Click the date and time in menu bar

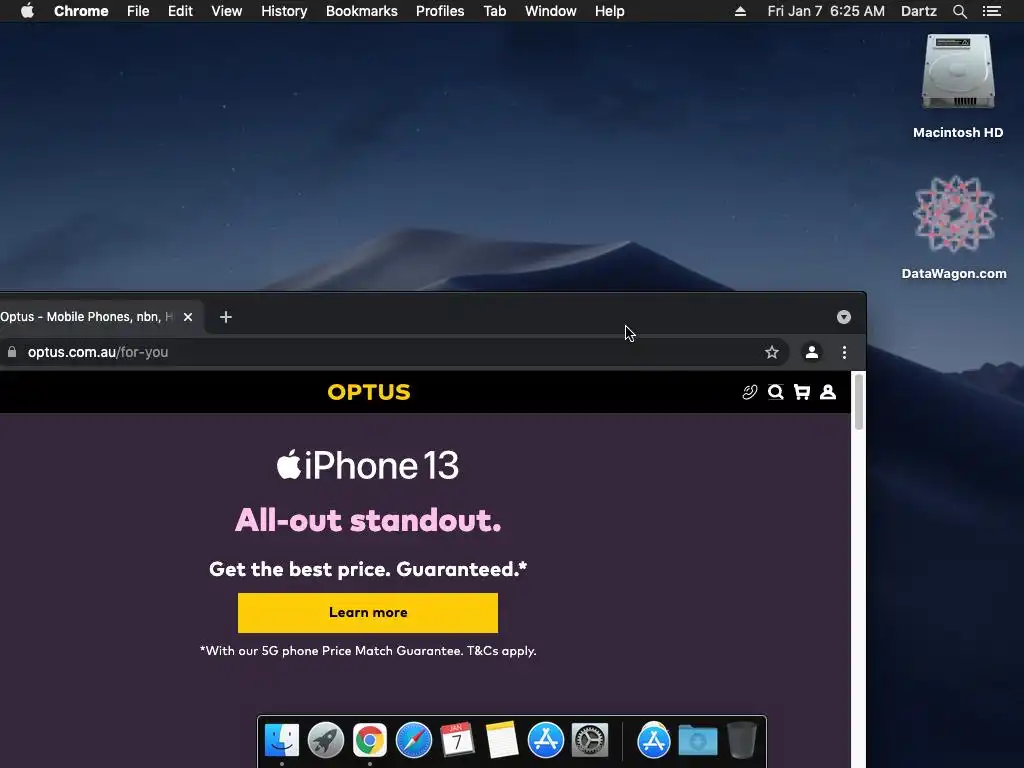(x=826, y=11)
